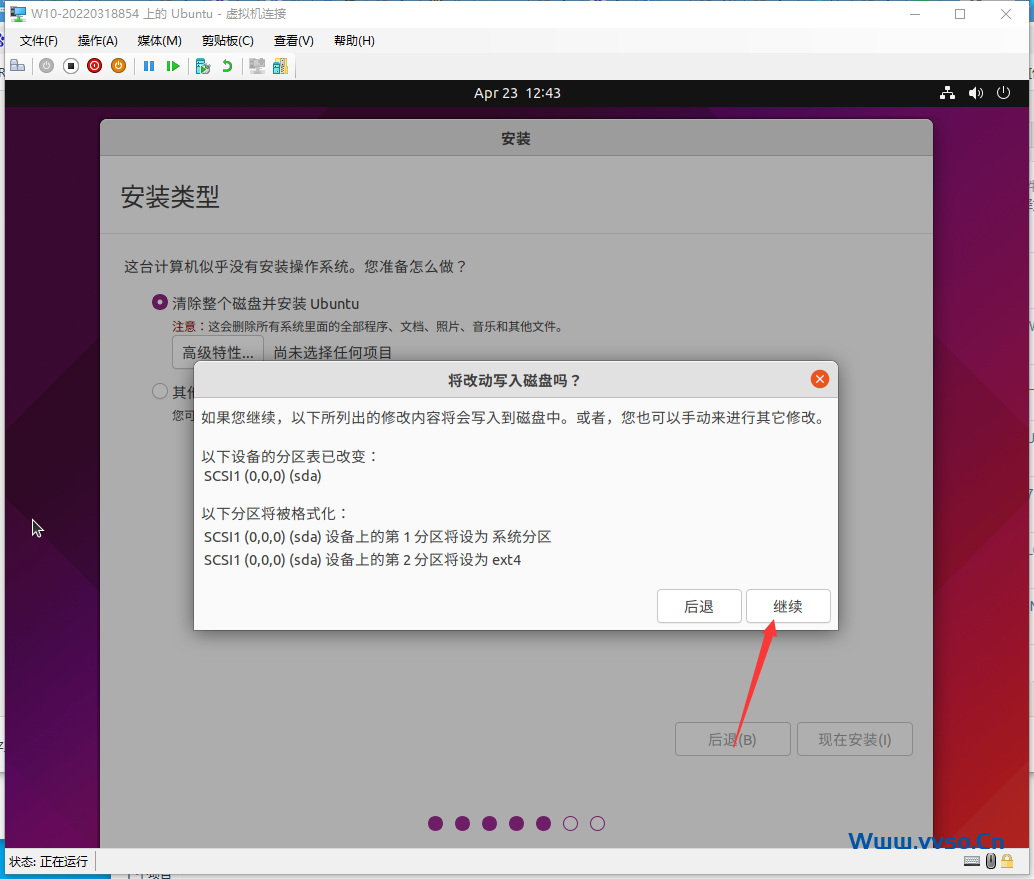
Task: Select the 其他选项 radio option
Action: pos(159,391)
